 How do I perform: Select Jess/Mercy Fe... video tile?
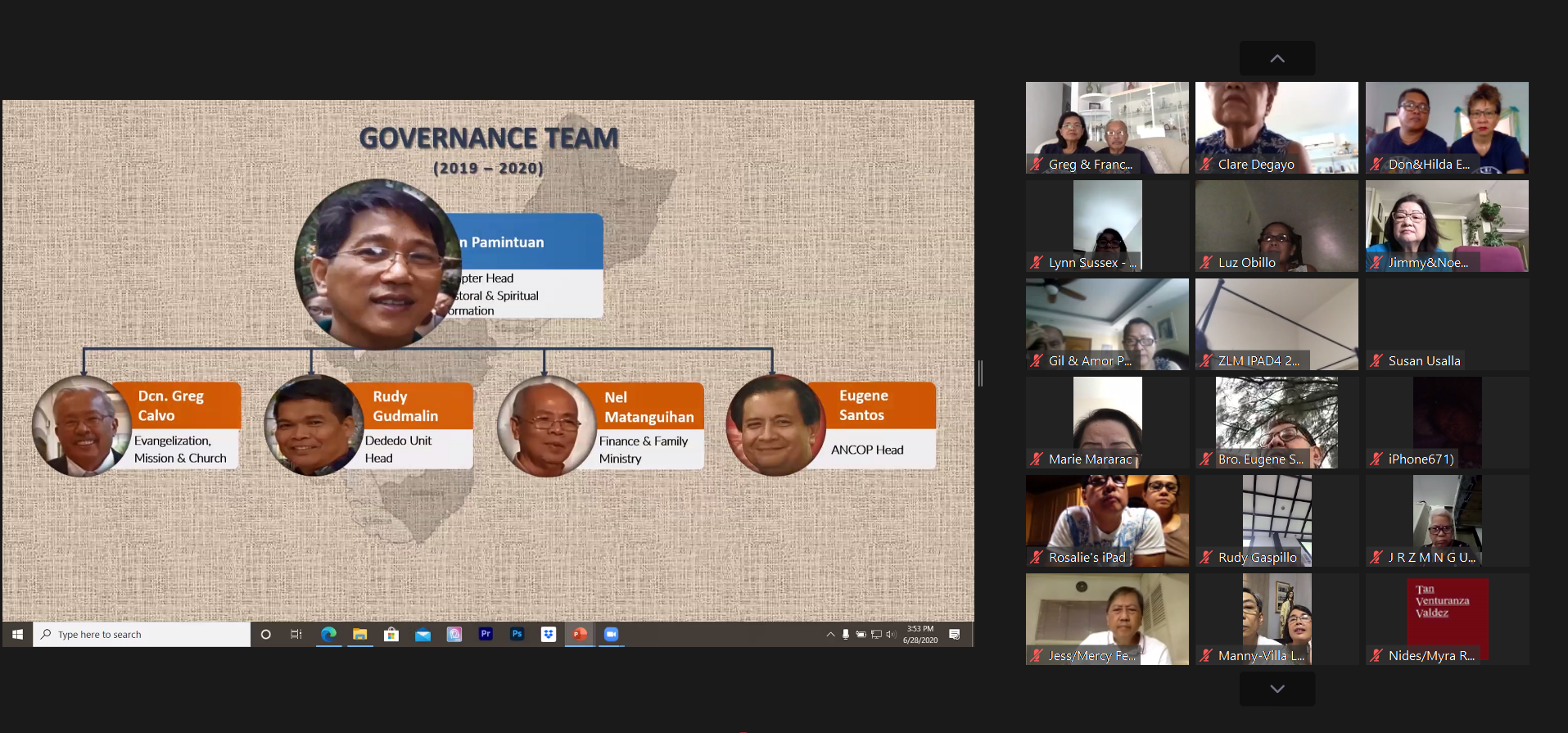[x=1107, y=619]
